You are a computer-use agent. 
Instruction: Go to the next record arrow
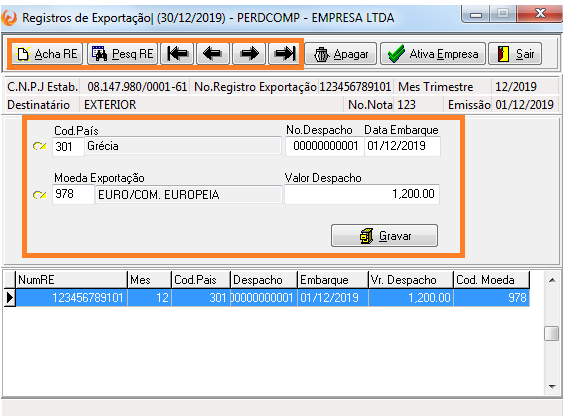(x=249, y=54)
